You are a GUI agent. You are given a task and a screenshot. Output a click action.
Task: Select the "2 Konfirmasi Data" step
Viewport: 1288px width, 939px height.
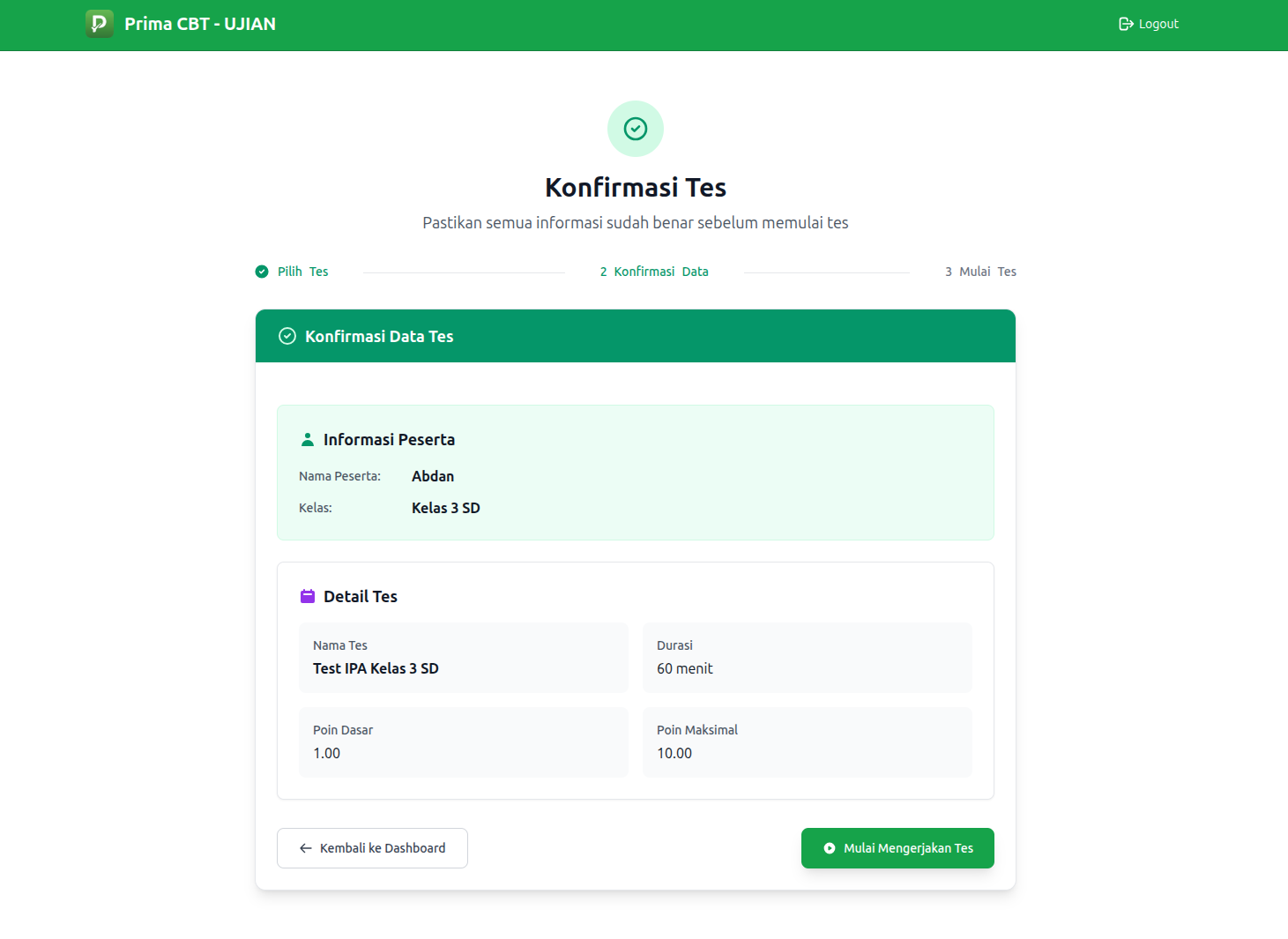click(x=653, y=271)
